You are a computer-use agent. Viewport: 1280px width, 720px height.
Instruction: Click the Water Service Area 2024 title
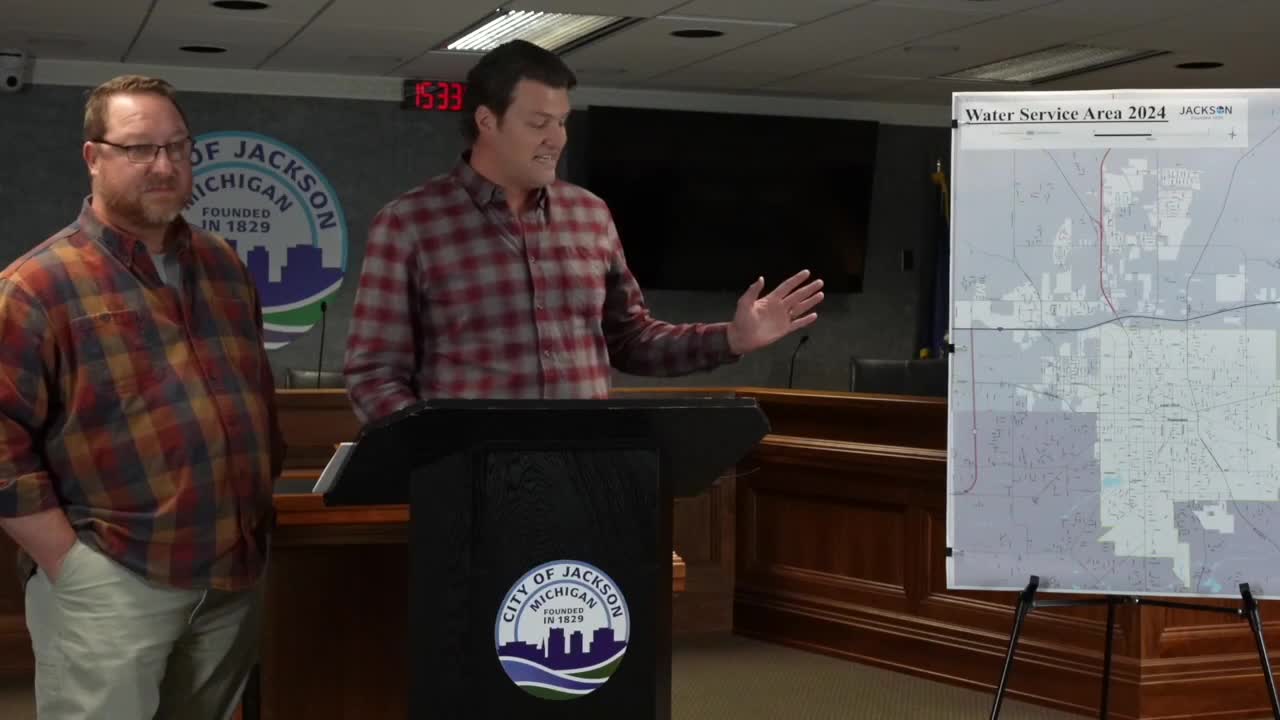(1065, 114)
